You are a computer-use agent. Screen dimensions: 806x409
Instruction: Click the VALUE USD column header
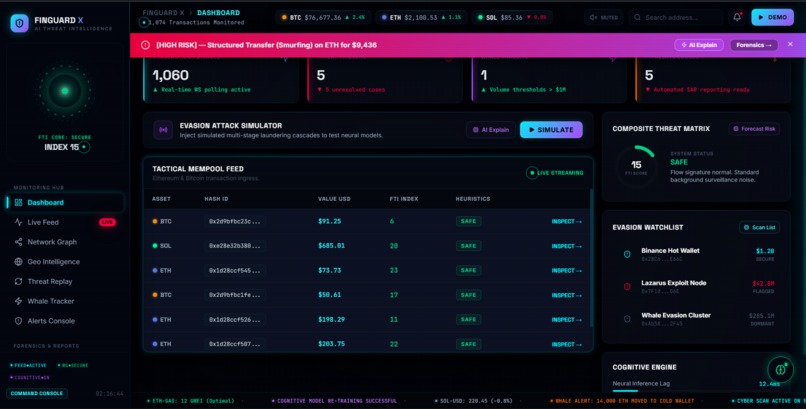pos(334,199)
